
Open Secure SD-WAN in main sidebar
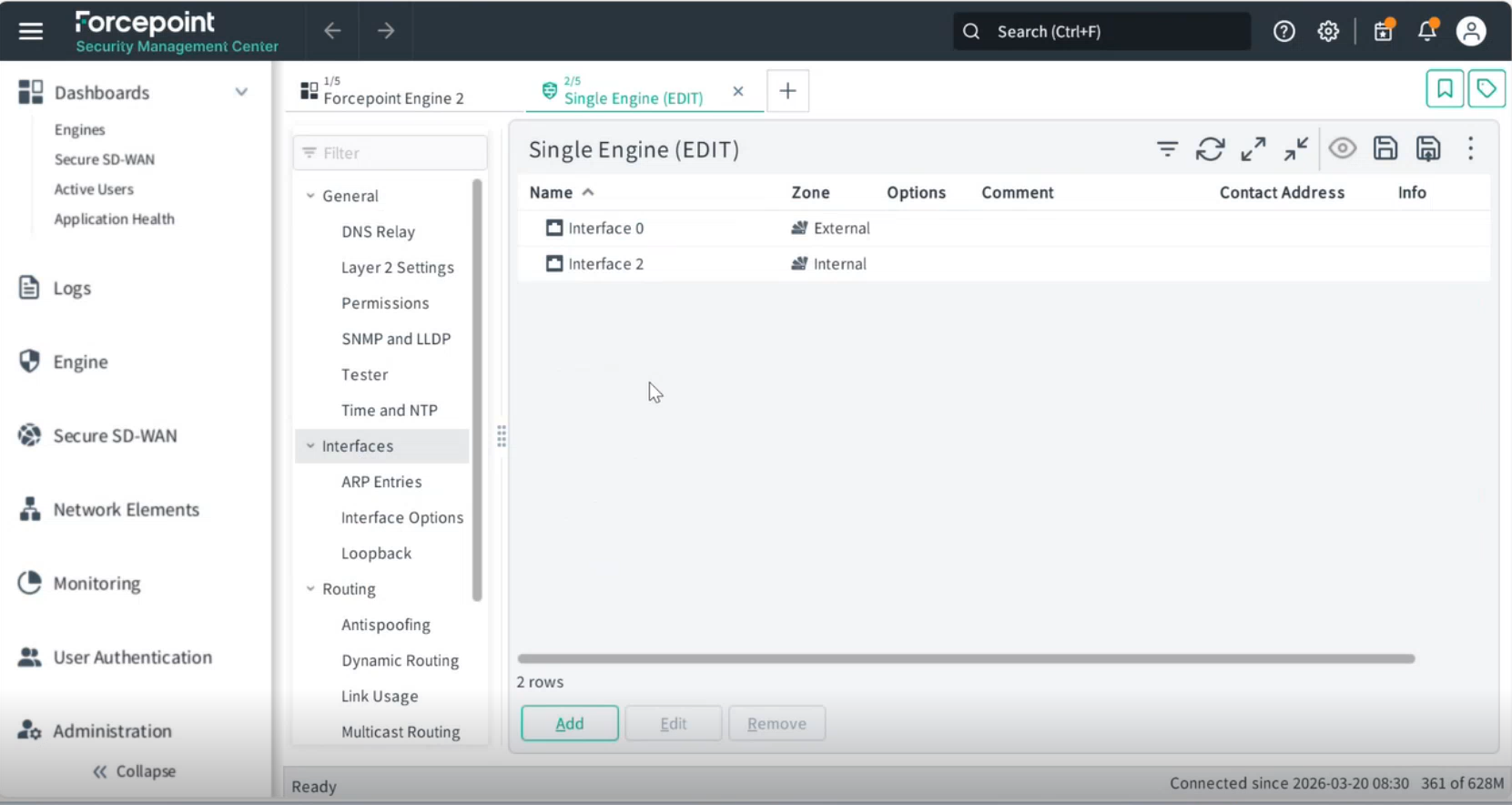point(115,436)
